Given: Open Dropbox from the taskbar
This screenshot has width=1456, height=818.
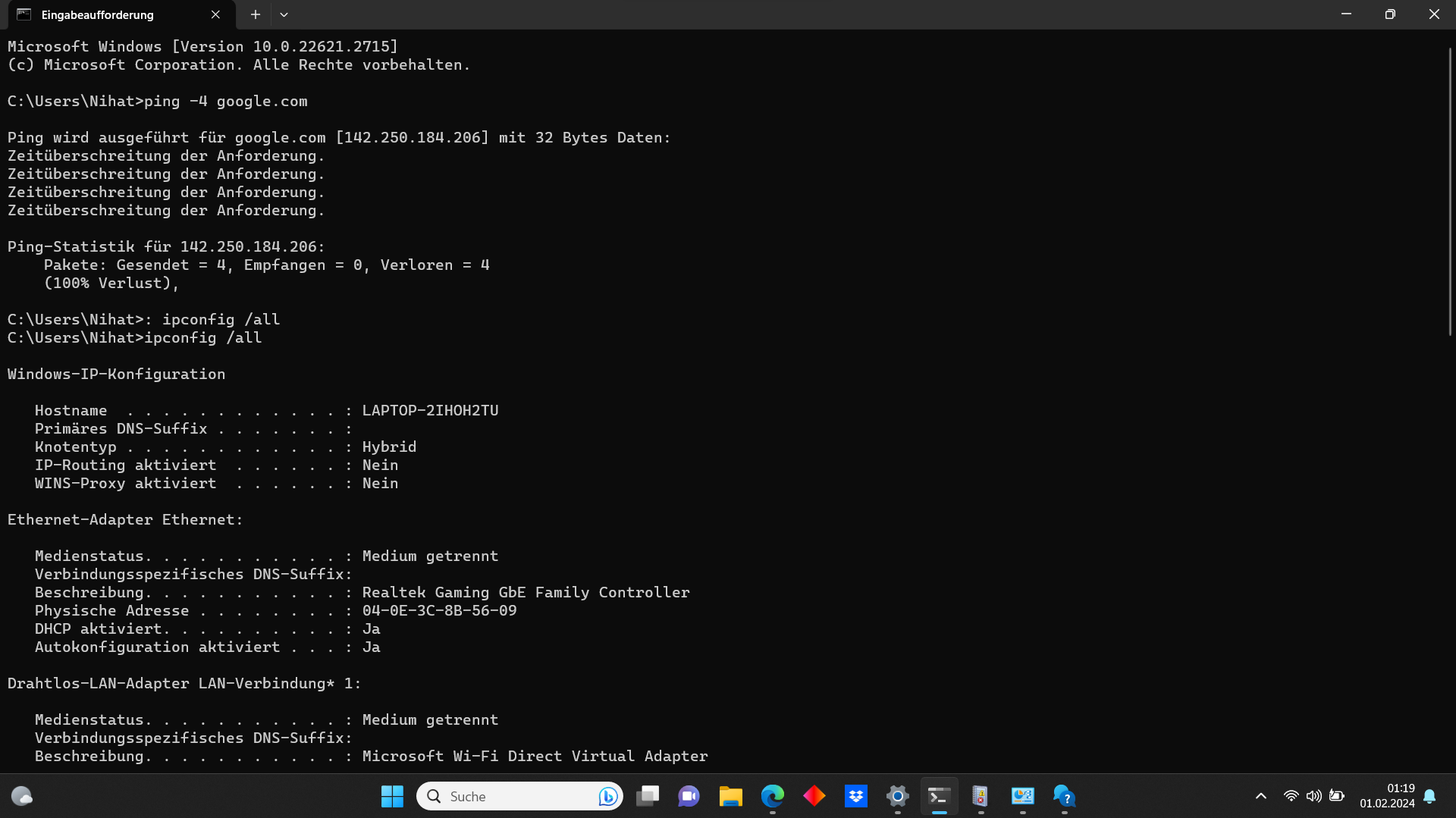Looking at the screenshot, I should click(x=856, y=796).
